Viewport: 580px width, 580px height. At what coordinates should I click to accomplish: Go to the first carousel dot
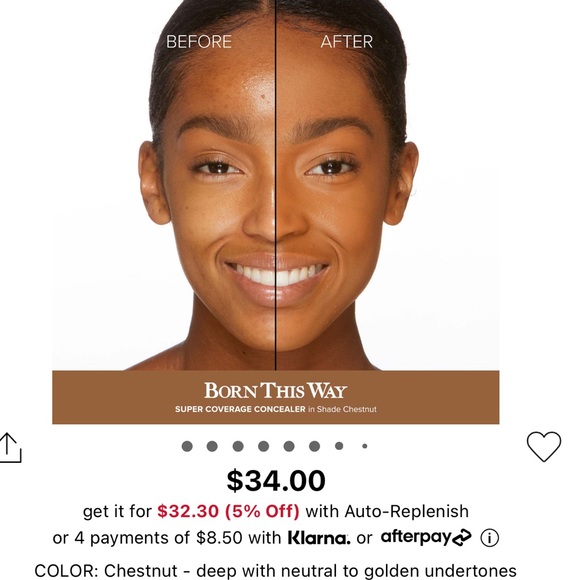click(187, 446)
